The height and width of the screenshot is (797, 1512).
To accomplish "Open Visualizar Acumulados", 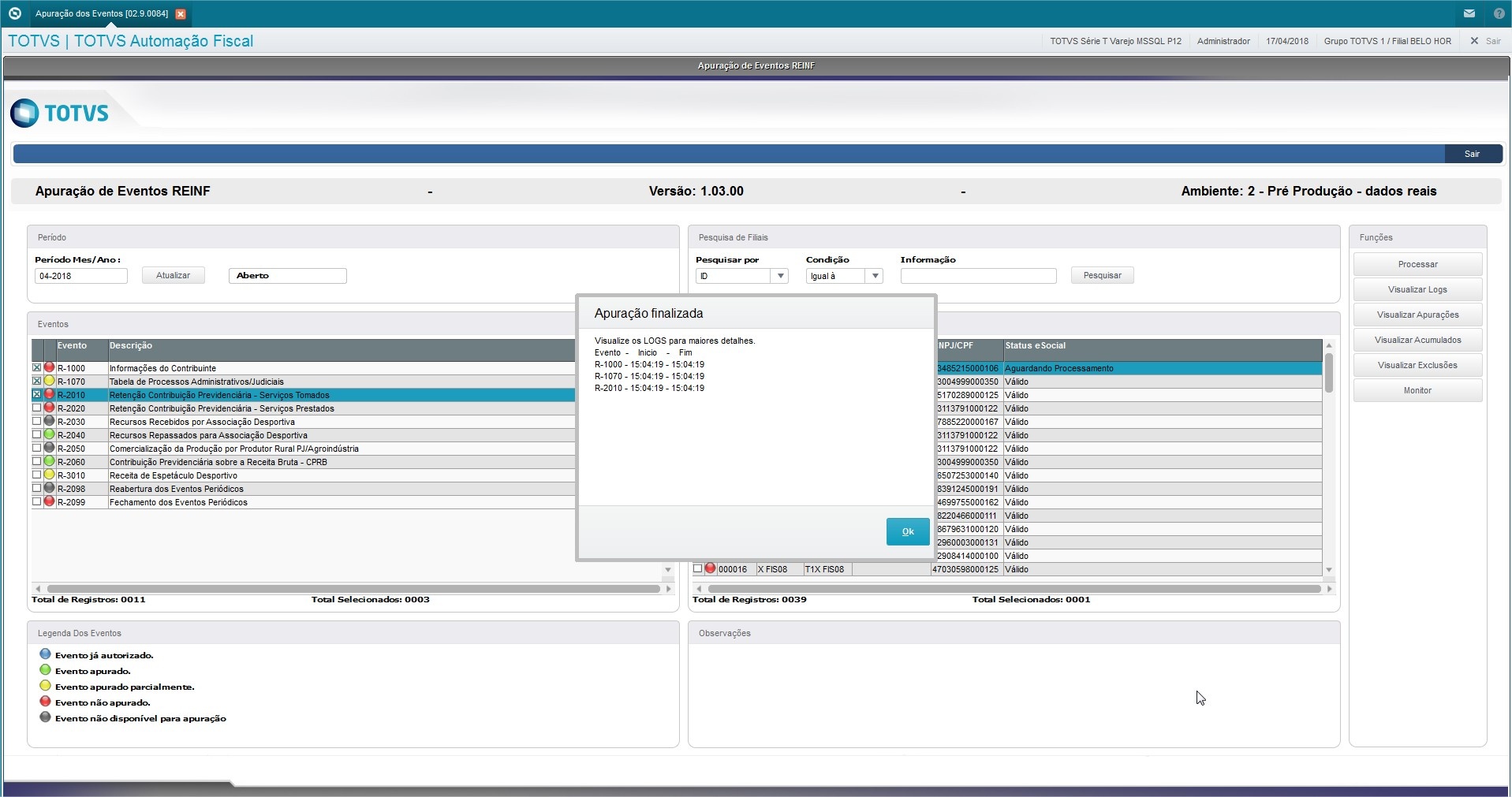I will click(1417, 340).
